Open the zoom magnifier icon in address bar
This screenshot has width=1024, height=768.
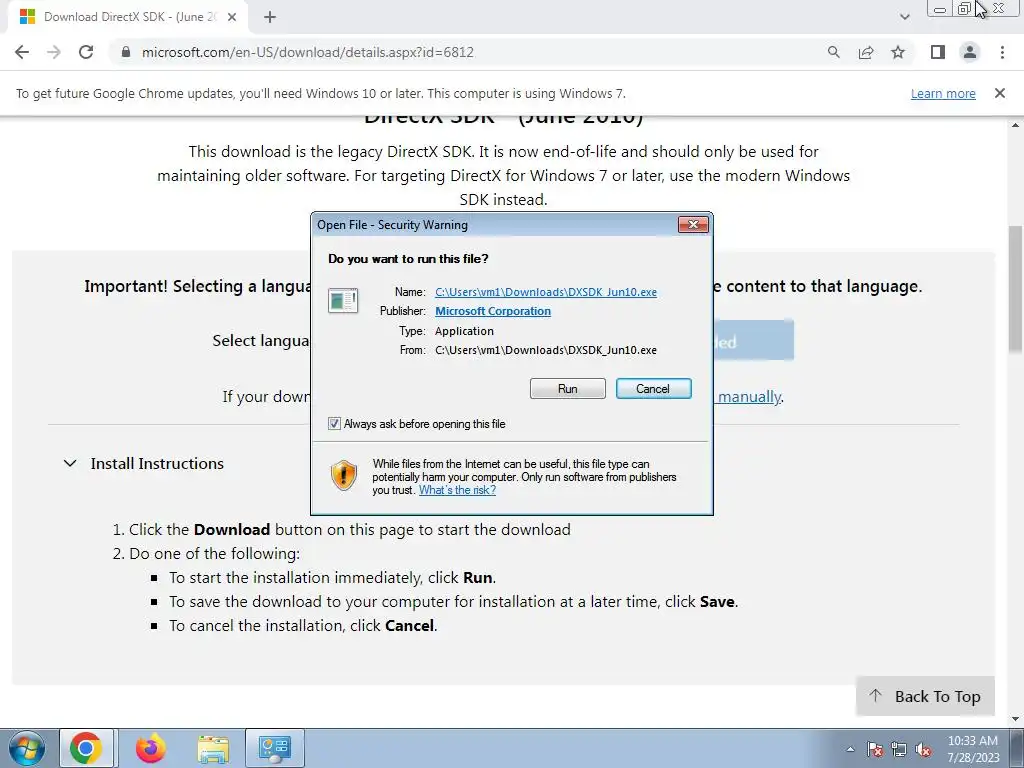(833, 52)
